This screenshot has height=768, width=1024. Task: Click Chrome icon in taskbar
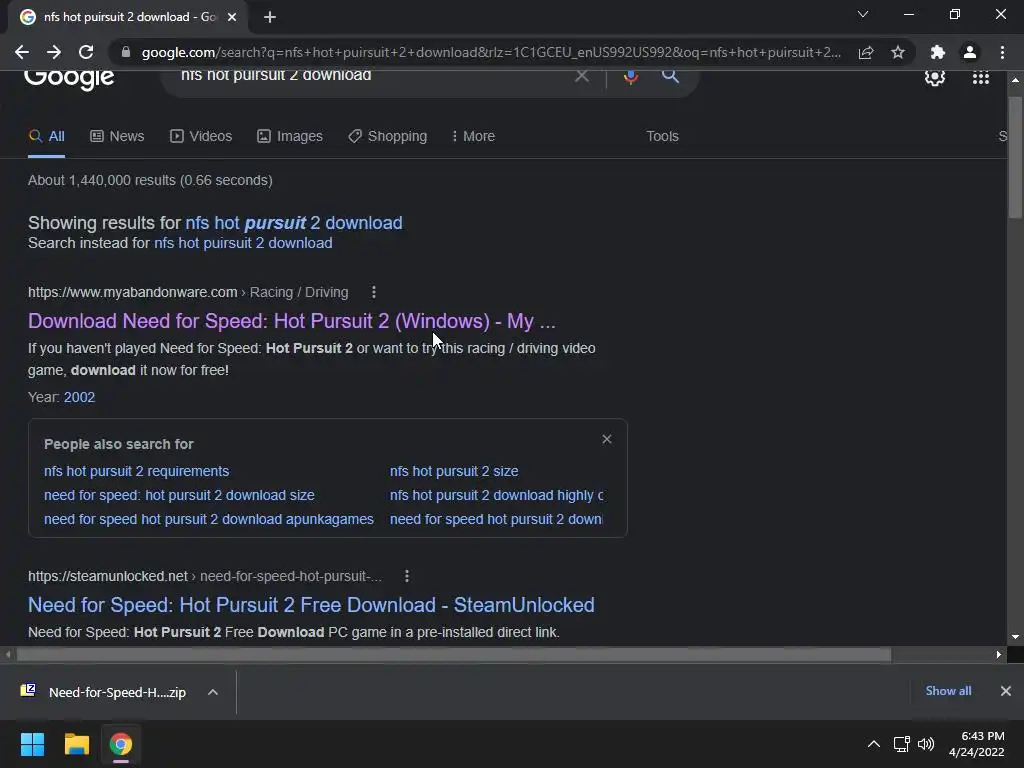[x=121, y=744]
